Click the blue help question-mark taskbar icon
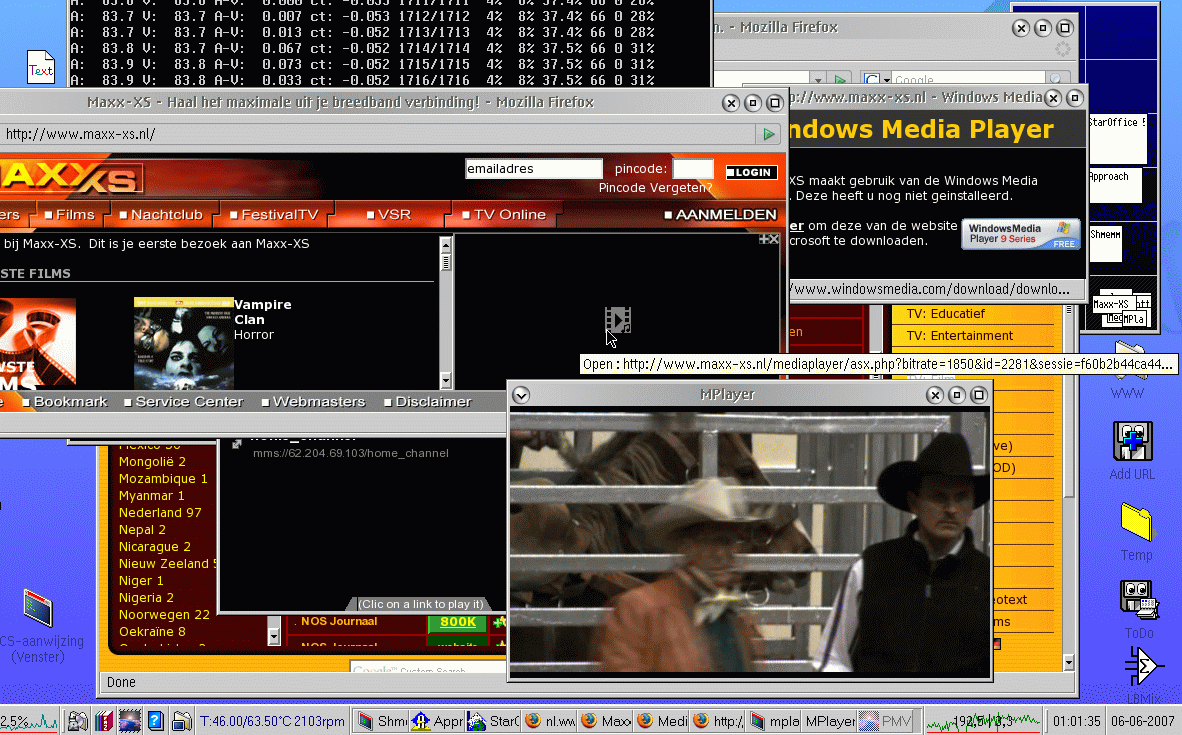The image size is (1182, 735). [x=155, y=721]
